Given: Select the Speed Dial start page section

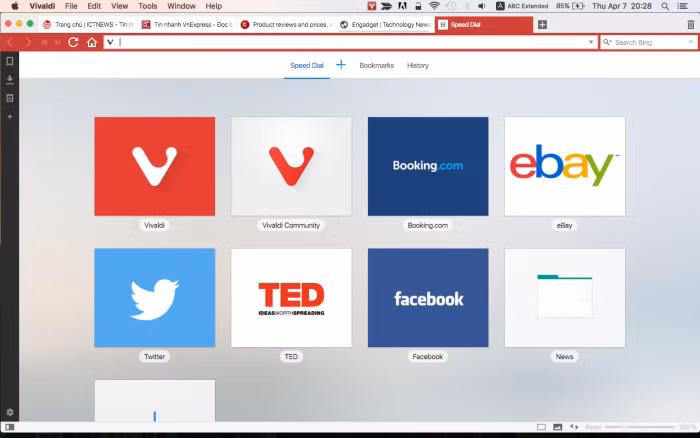Looking at the screenshot, I should [x=307, y=65].
